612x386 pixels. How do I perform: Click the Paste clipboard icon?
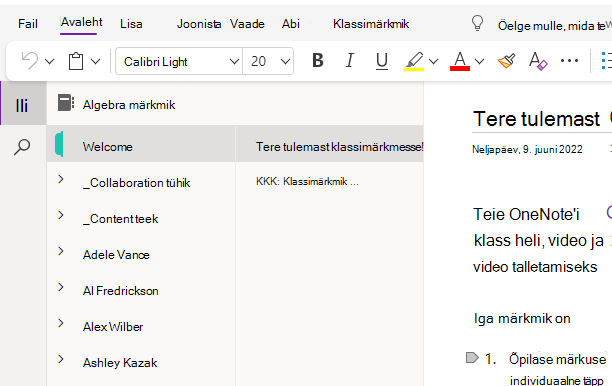point(76,61)
